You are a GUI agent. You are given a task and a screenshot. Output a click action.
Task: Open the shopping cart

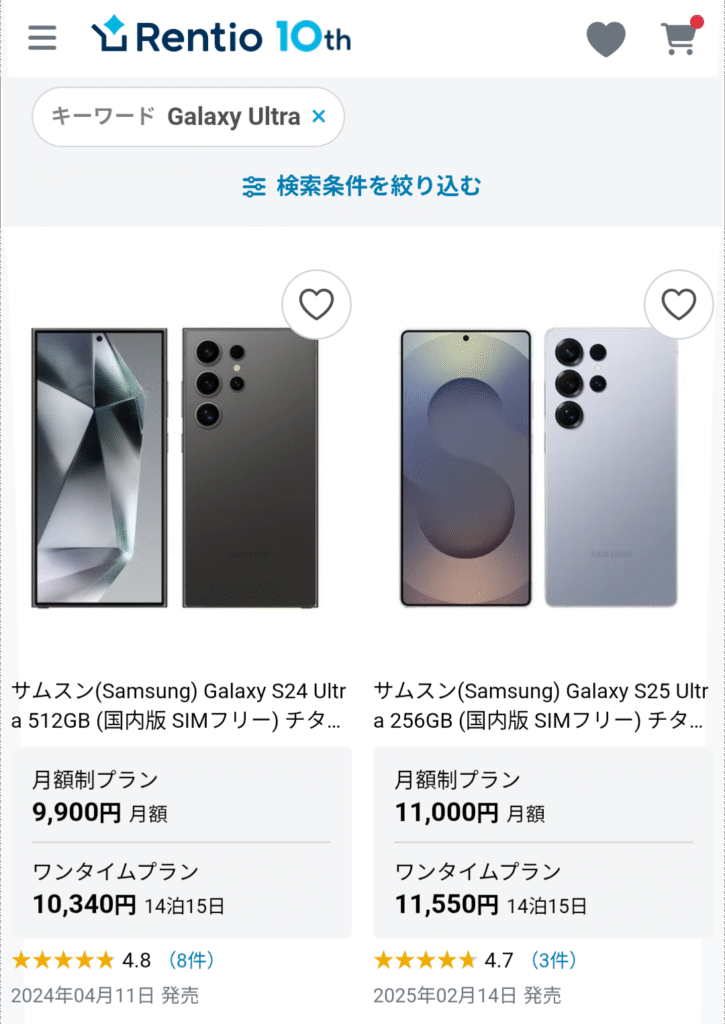pos(679,37)
